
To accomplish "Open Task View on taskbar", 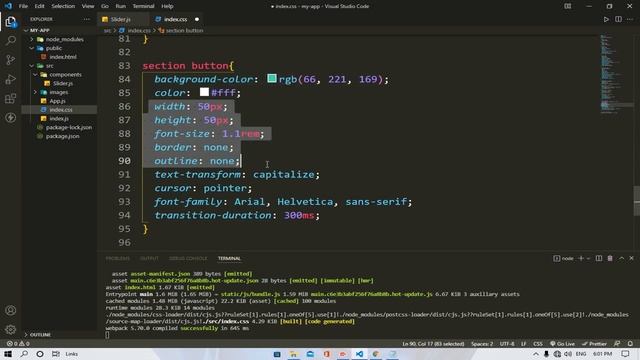I will pyautogui.click(x=56, y=354).
